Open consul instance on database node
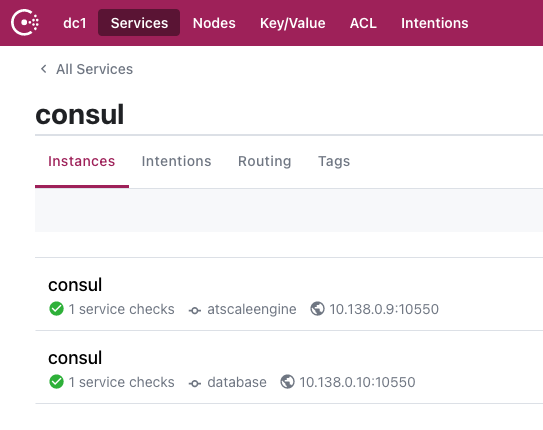 tap(75, 358)
